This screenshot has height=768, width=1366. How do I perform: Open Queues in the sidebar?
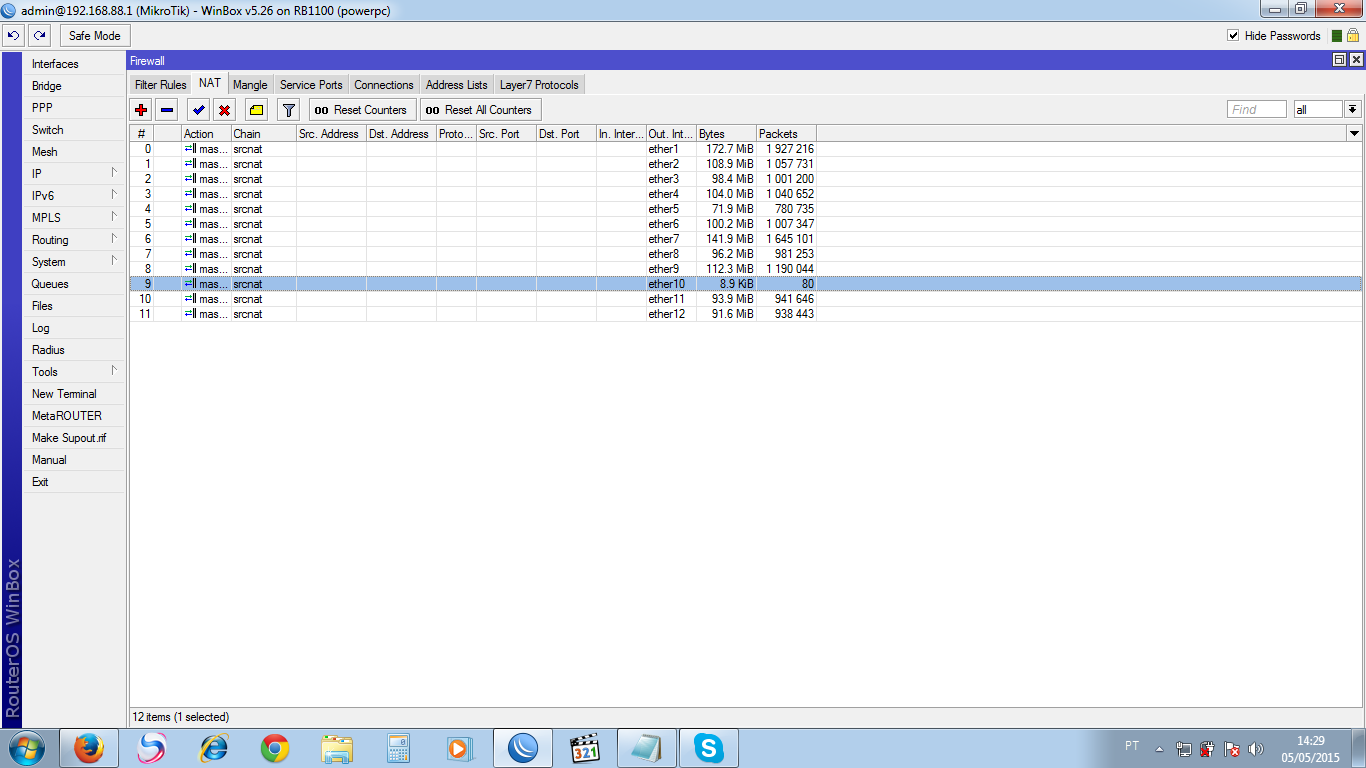75,284
